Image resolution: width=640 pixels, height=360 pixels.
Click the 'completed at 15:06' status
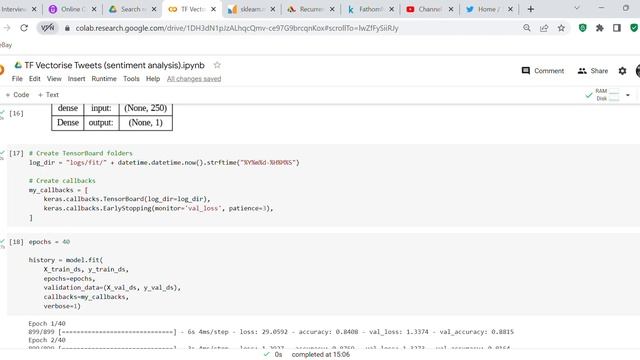coord(320,354)
